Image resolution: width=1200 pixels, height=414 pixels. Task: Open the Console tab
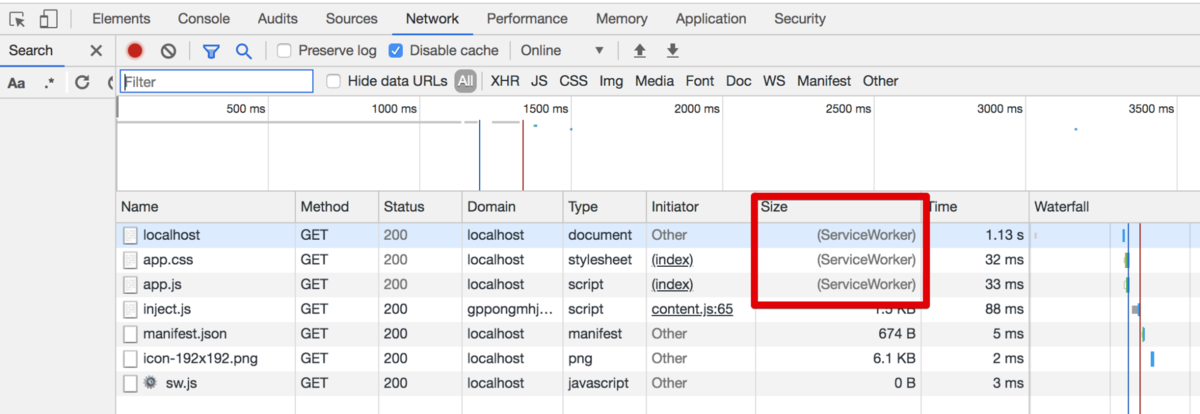point(204,19)
